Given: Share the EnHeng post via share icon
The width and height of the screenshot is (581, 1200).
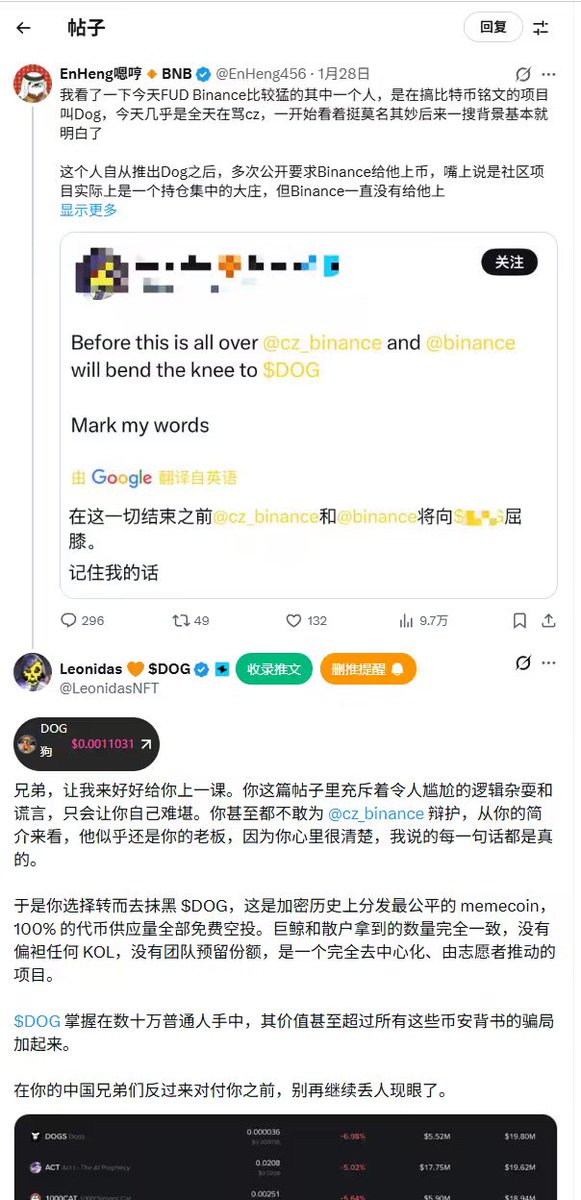Looking at the screenshot, I should [549, 620].
